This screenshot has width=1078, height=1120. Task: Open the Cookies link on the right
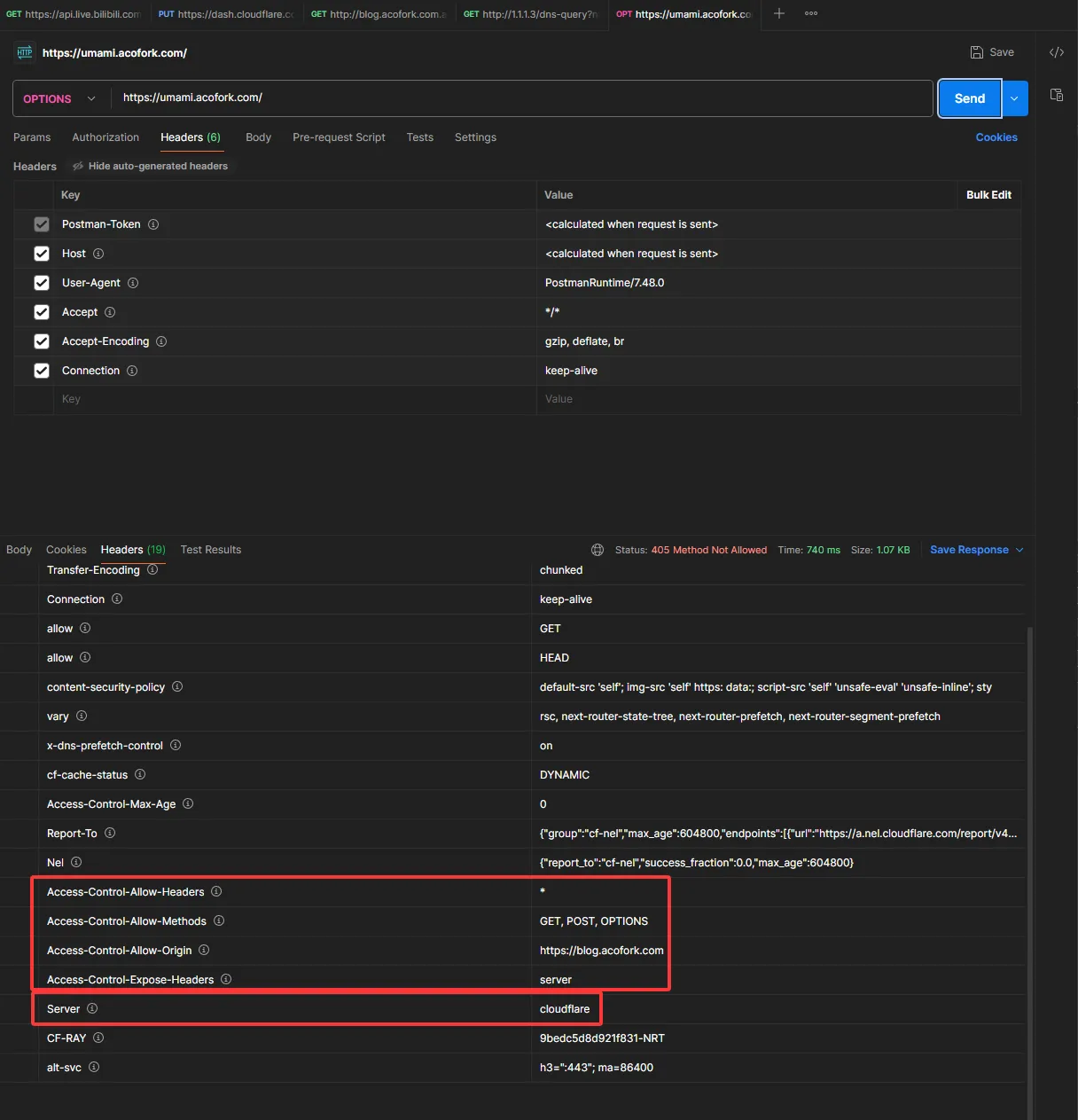pos(996,137)
